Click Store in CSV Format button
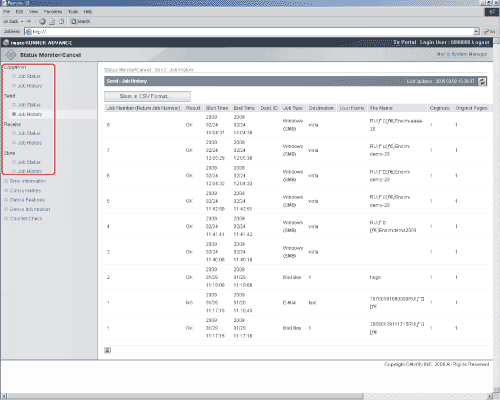 (147, 96)
